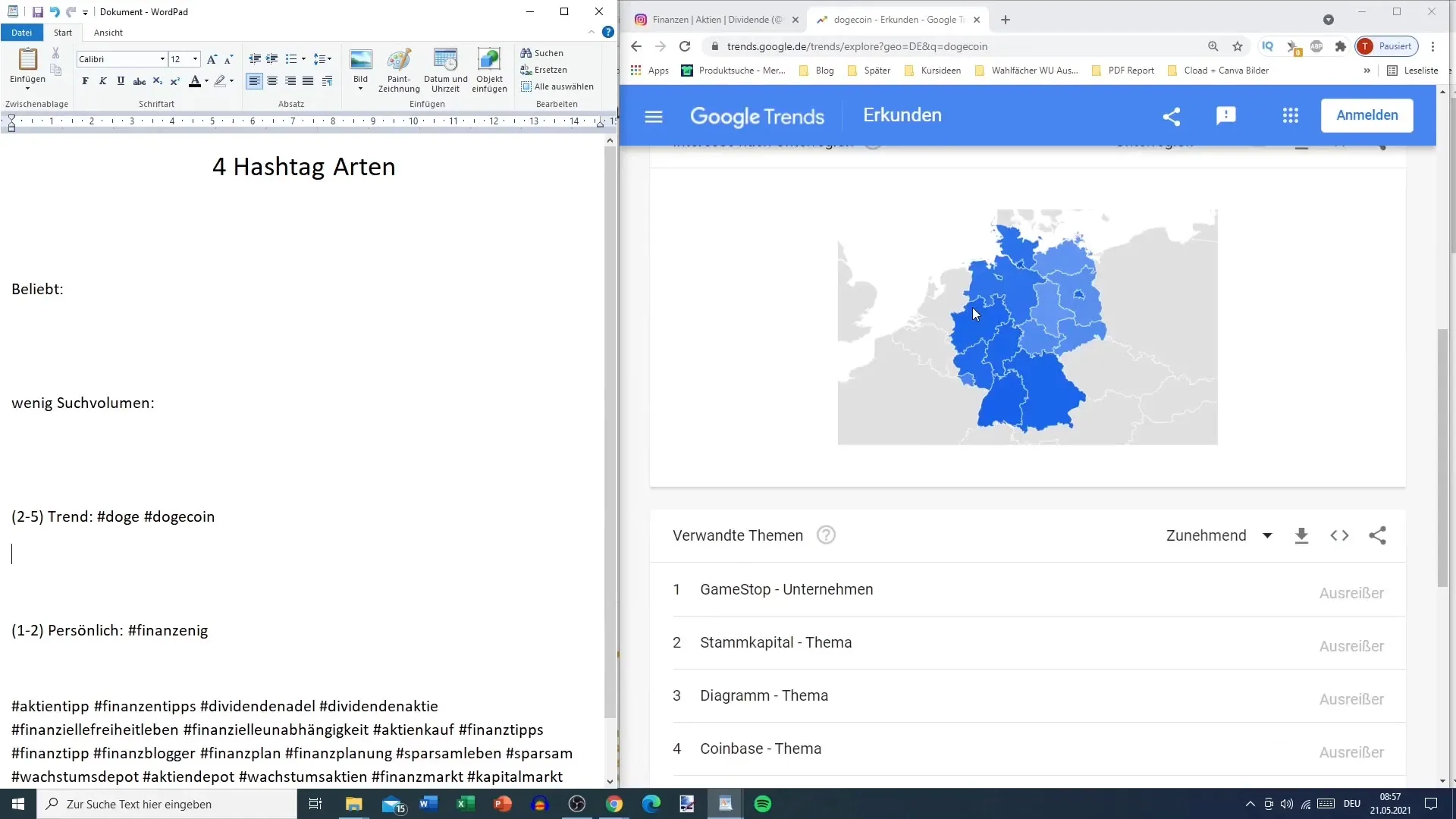Screen dimensions: 1456x819
Task: Insert a Paint-Zeichnung drawing
Action: 399,70
